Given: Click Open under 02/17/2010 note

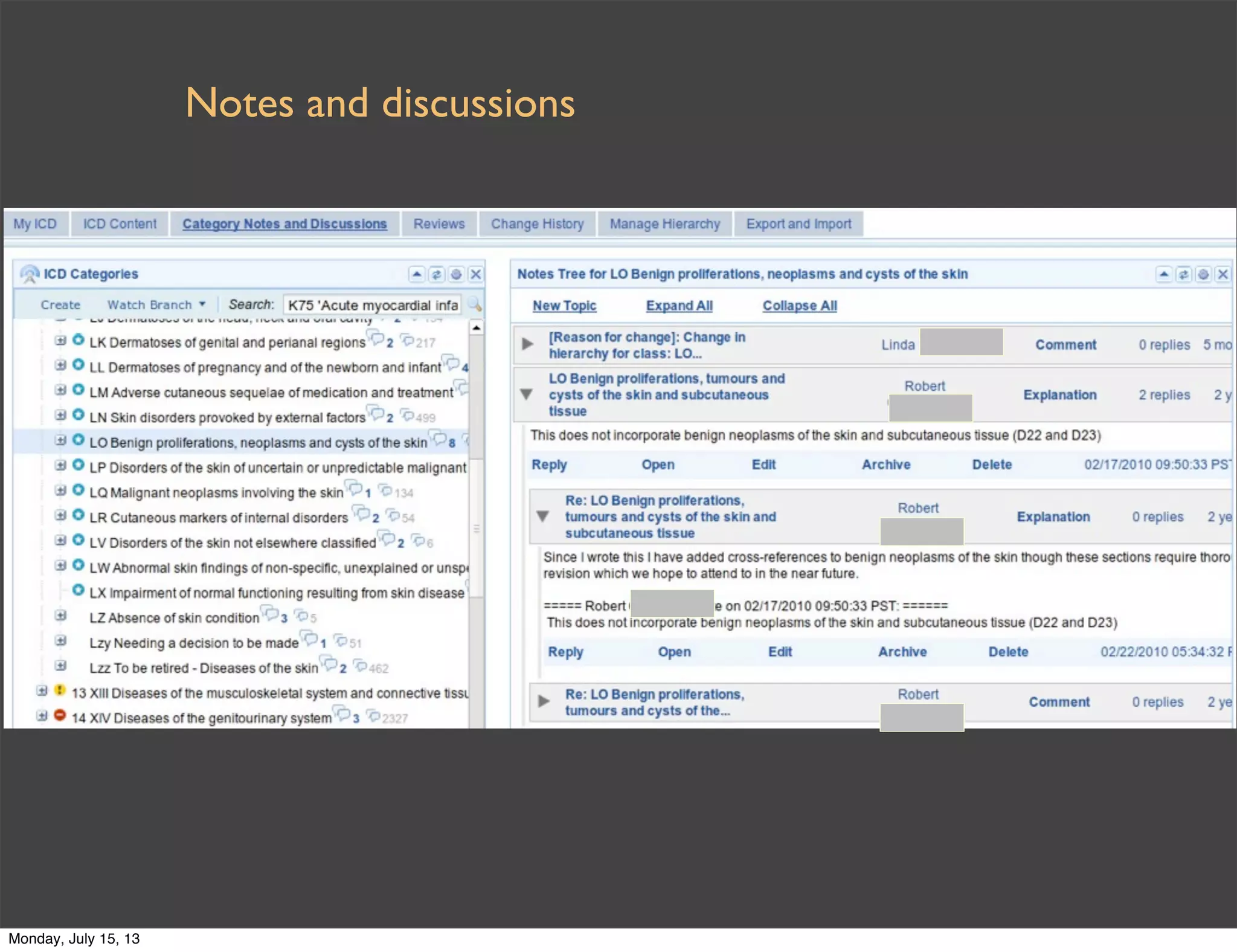Looking at the screenshot, I should click(658, 465).
